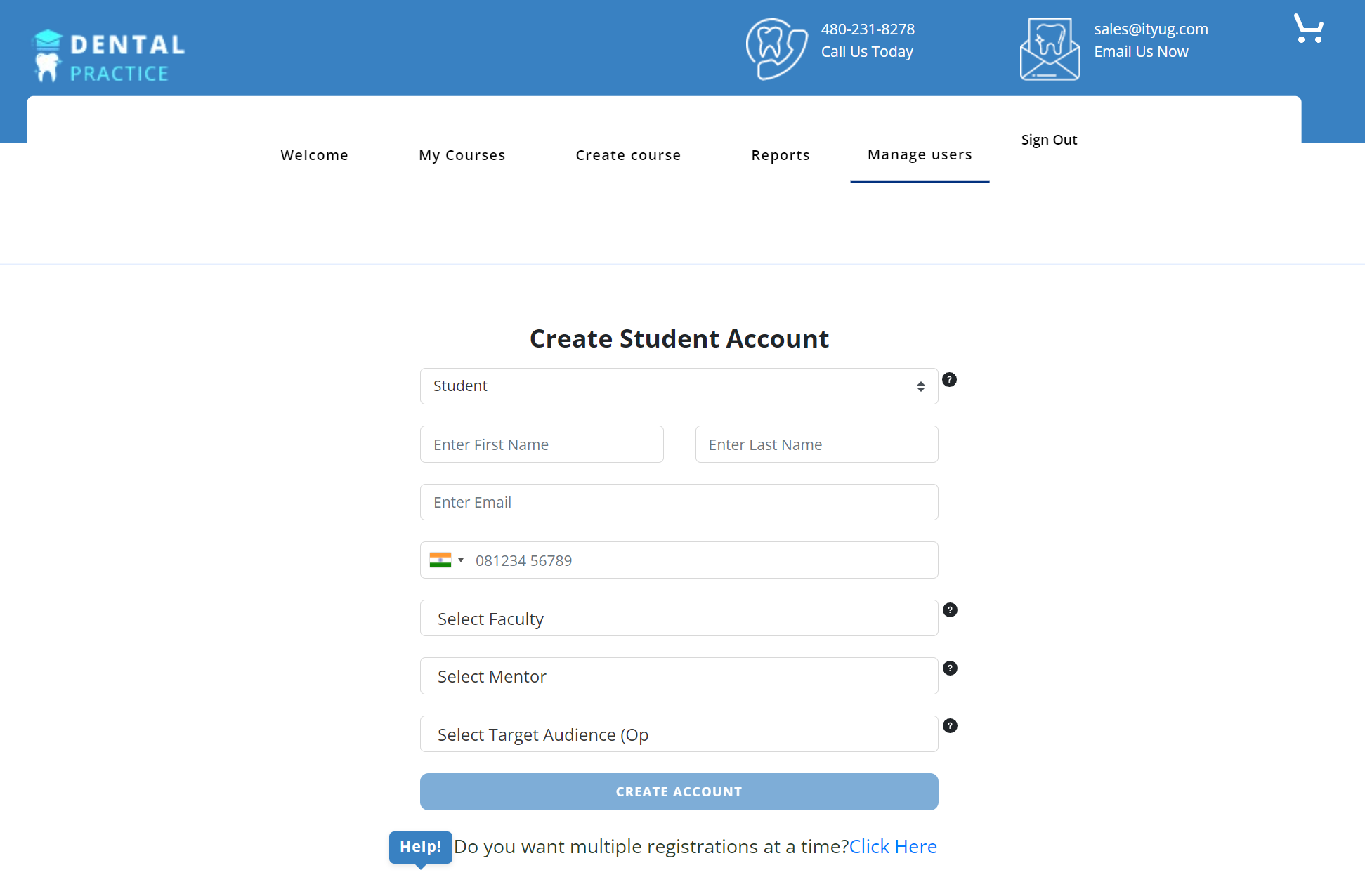The height and width of the screenshot is (896, 1365).
Task: Open the shopping cart
Action: point(1308,29)
